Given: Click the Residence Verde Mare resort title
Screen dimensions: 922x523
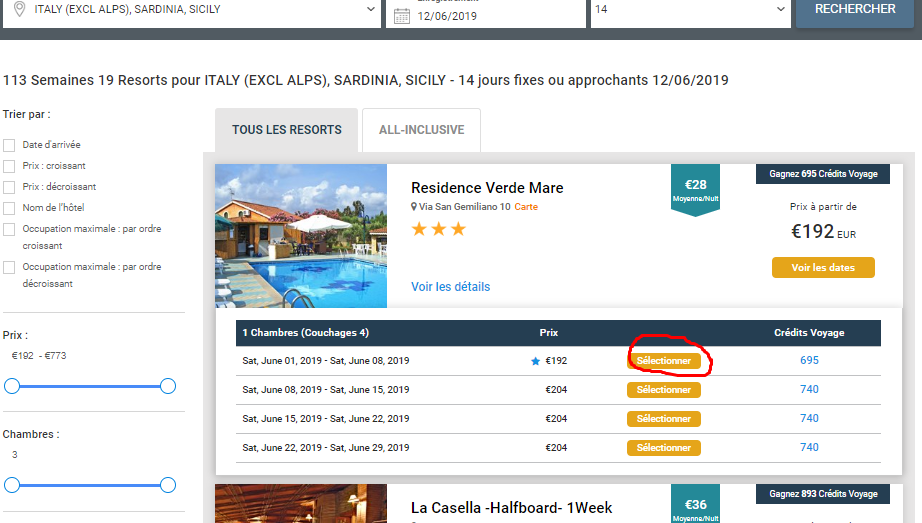Looking at the screenshot, I should (x=487, y=188).
